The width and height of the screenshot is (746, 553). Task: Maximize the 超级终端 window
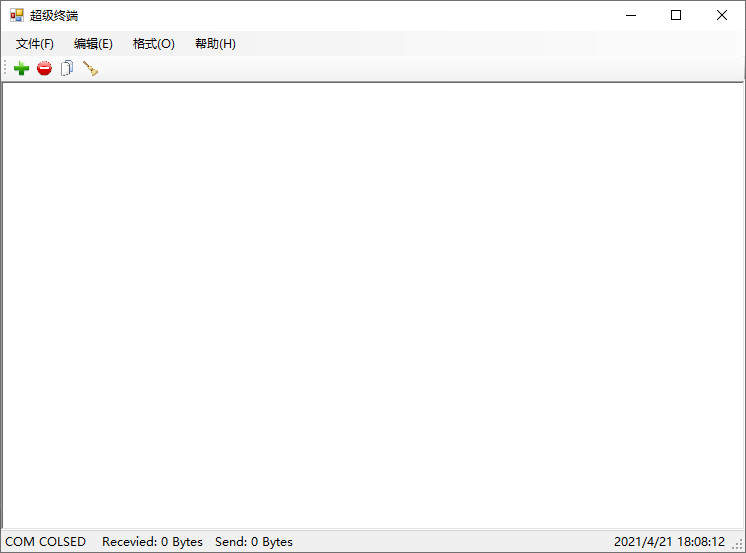click(676, 15)
